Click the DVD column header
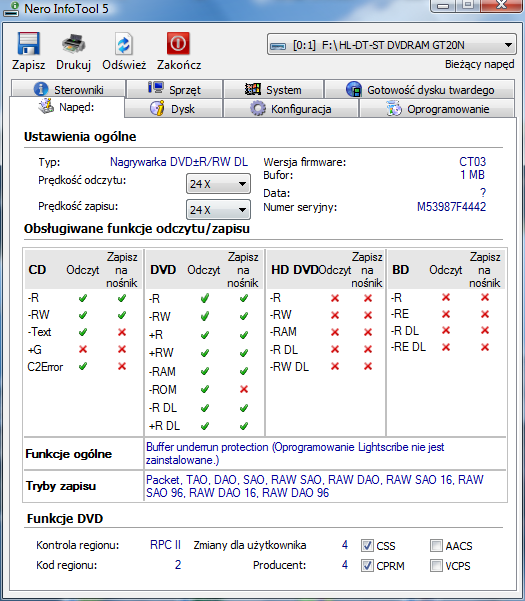 (163, 270)
